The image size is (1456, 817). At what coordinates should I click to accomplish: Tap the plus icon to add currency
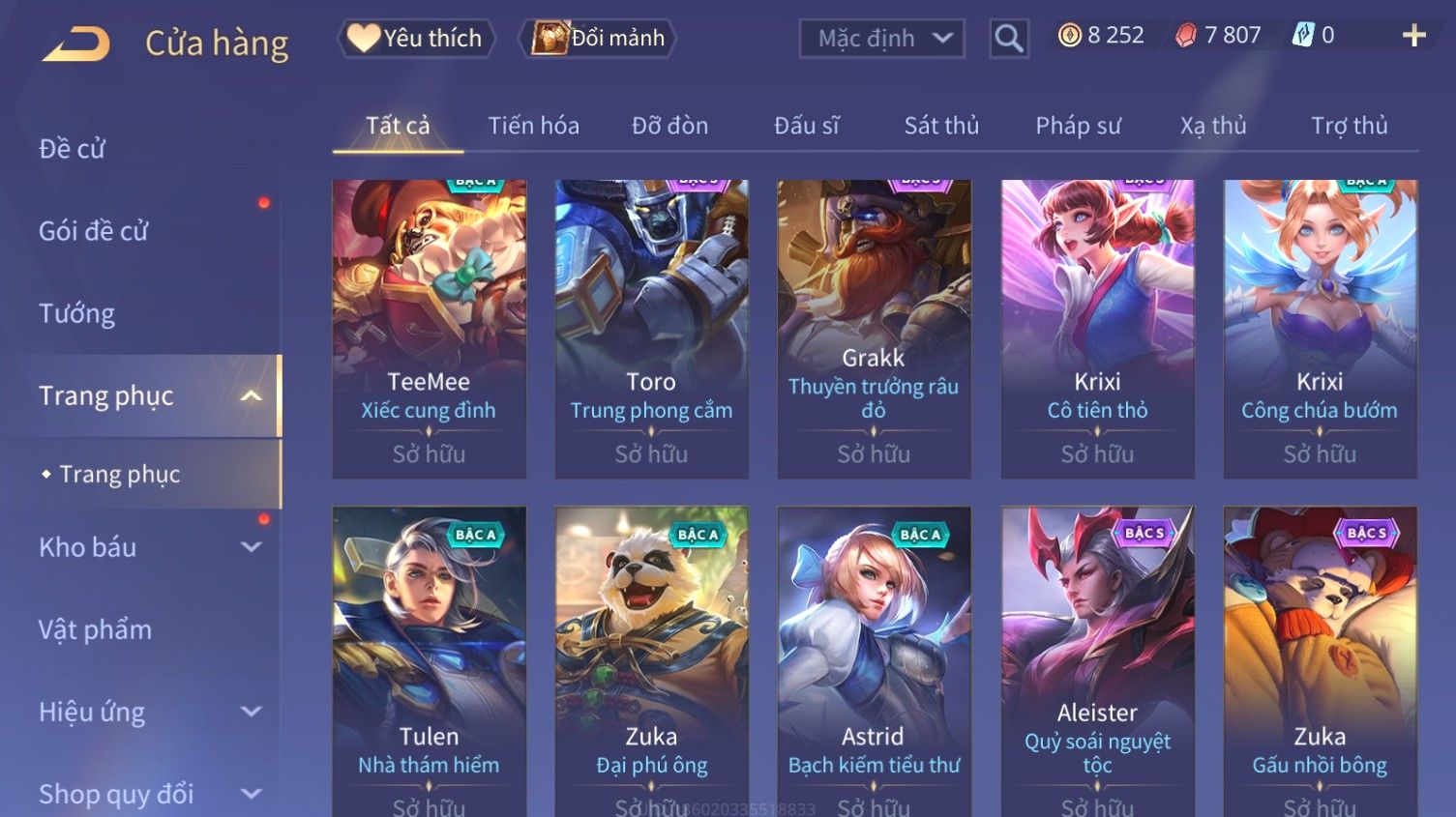(x=1413, y=36)
